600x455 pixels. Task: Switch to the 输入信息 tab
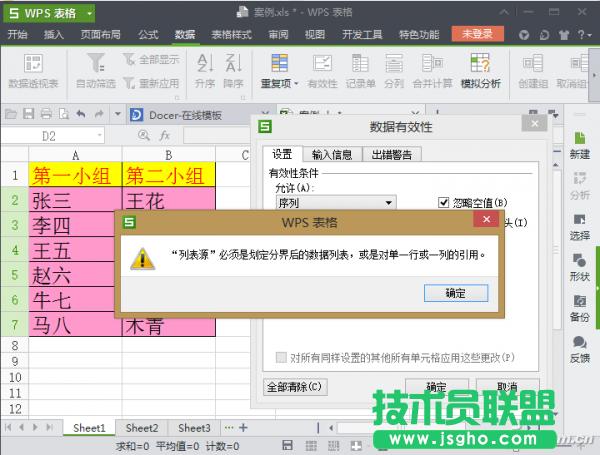(331, 154)
